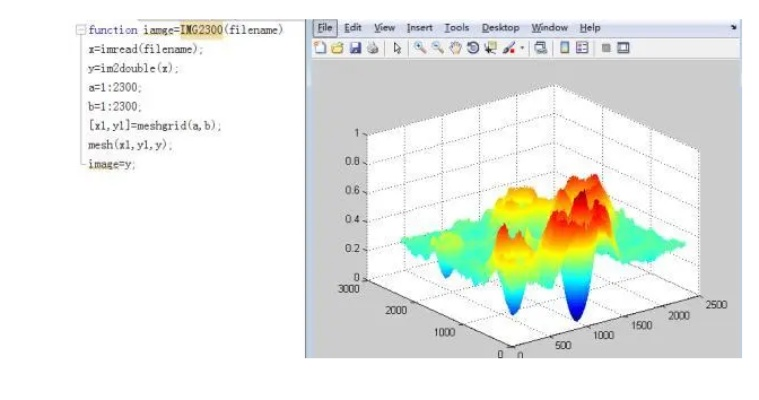Toggle the Insert Colorbar button
Viewport: 759px width, 400px height.
(563, 48)
